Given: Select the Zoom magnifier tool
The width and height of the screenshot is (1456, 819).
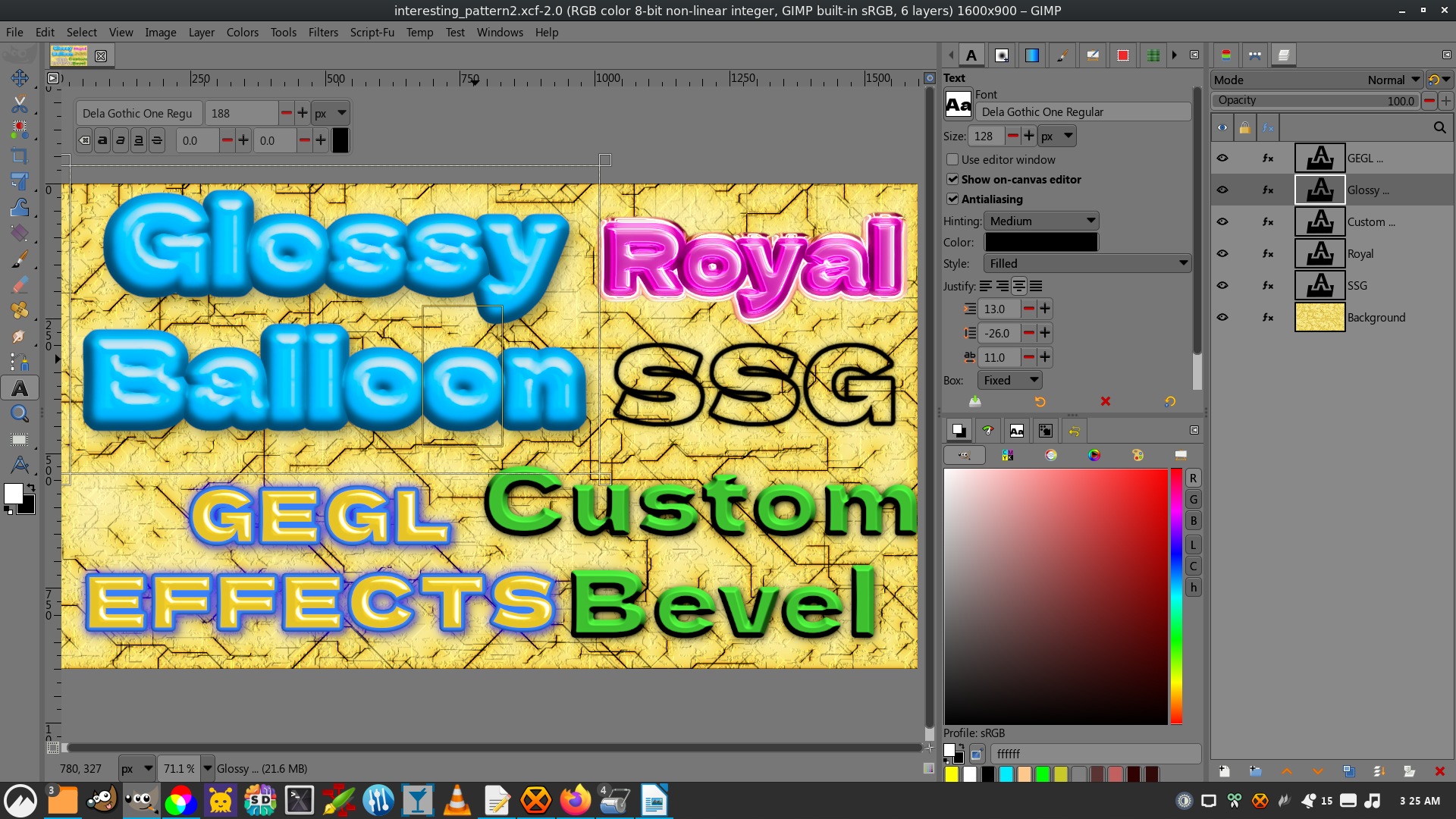Looking at the screenshot, I should pyautogui.click(x=20, y=413).
